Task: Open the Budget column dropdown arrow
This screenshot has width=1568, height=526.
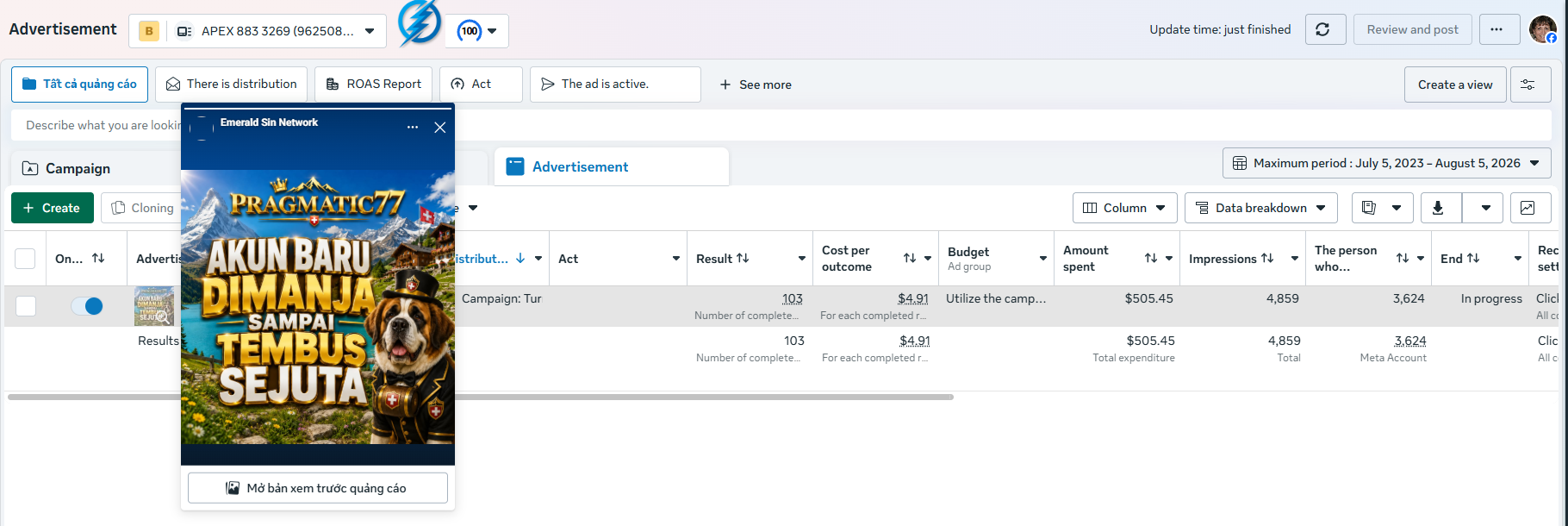Action: point(1042,259)
